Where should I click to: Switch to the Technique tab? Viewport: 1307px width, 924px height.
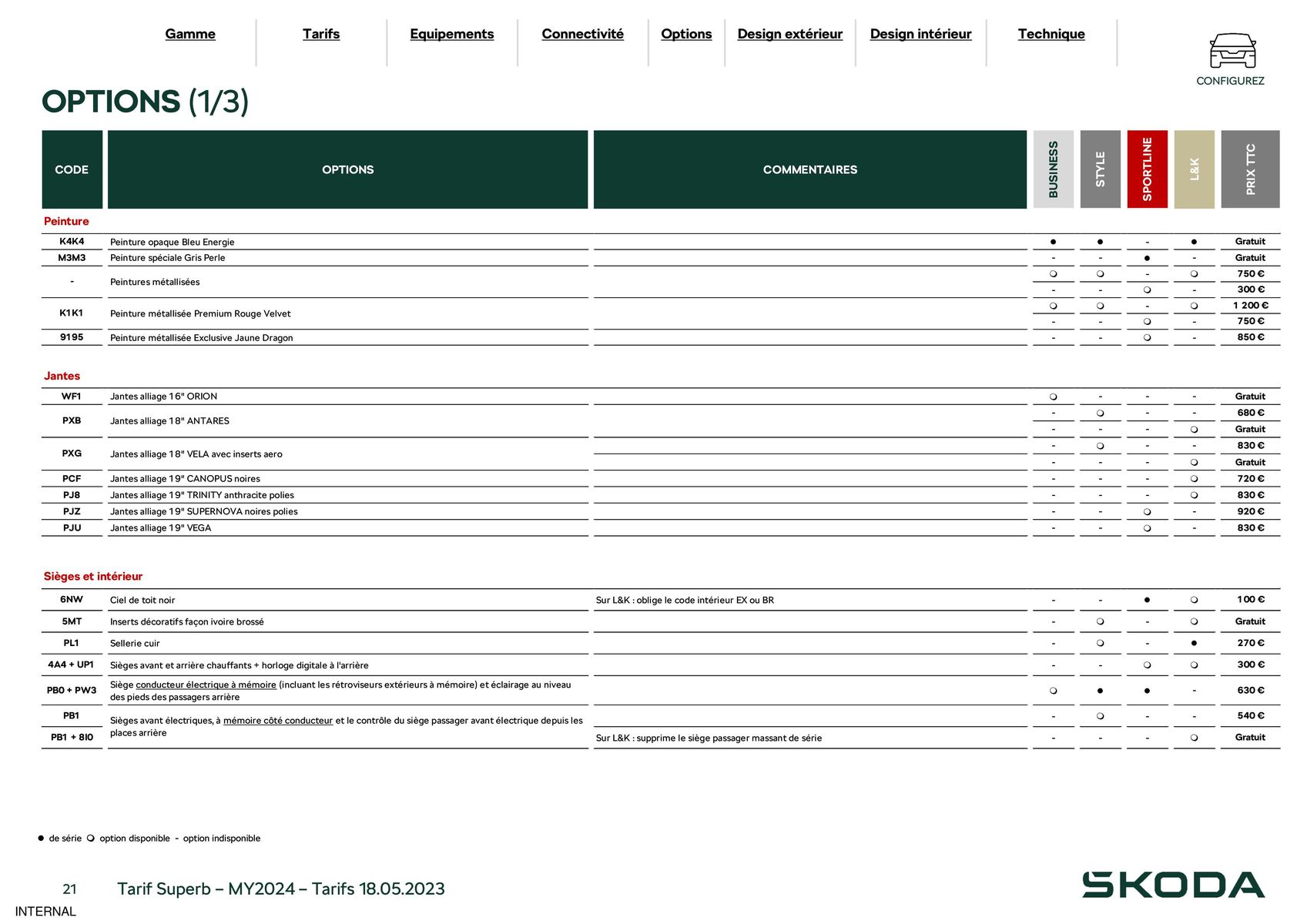[1051, 34]
